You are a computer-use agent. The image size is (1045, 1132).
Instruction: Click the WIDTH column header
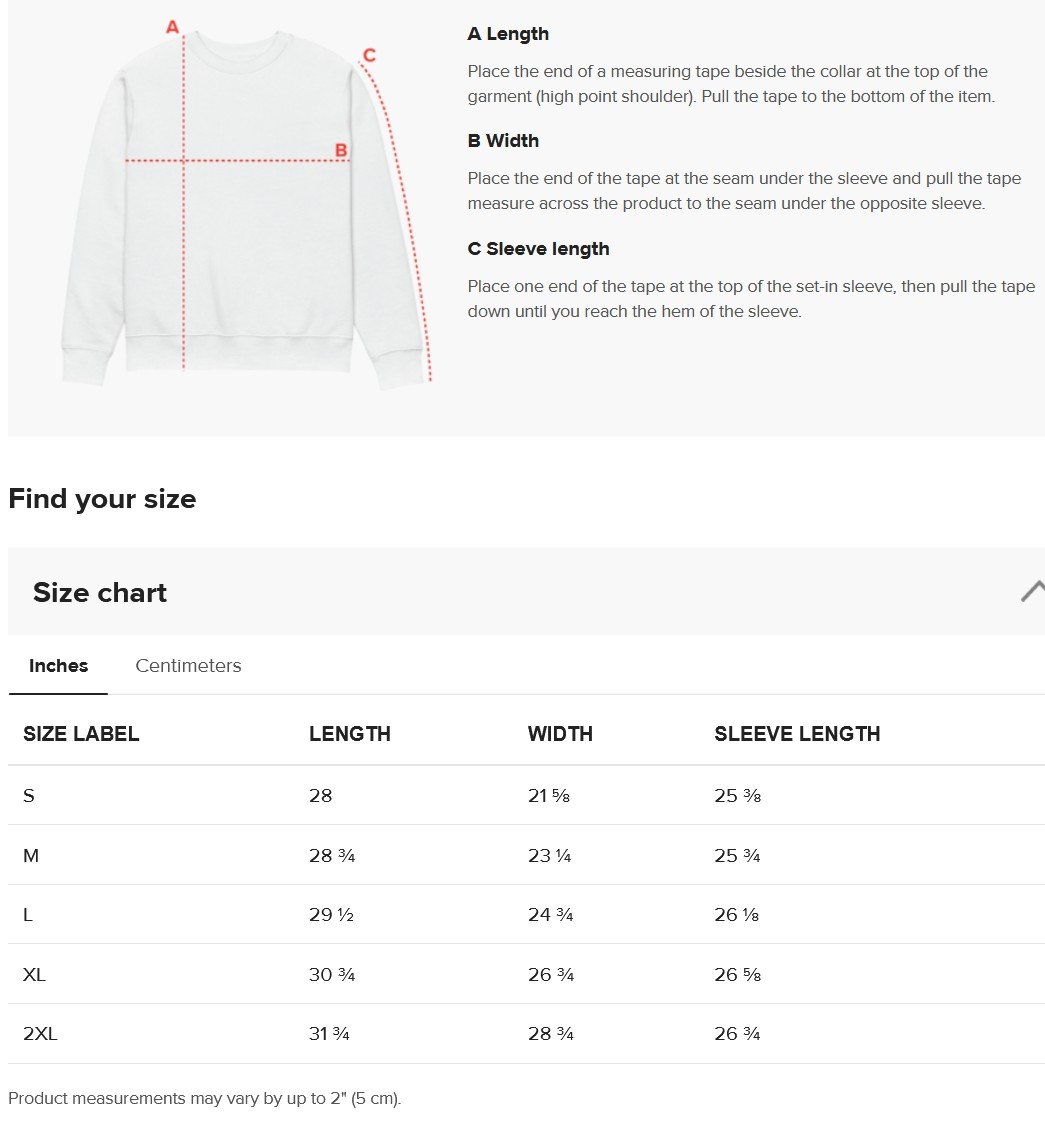click(560, 733)
